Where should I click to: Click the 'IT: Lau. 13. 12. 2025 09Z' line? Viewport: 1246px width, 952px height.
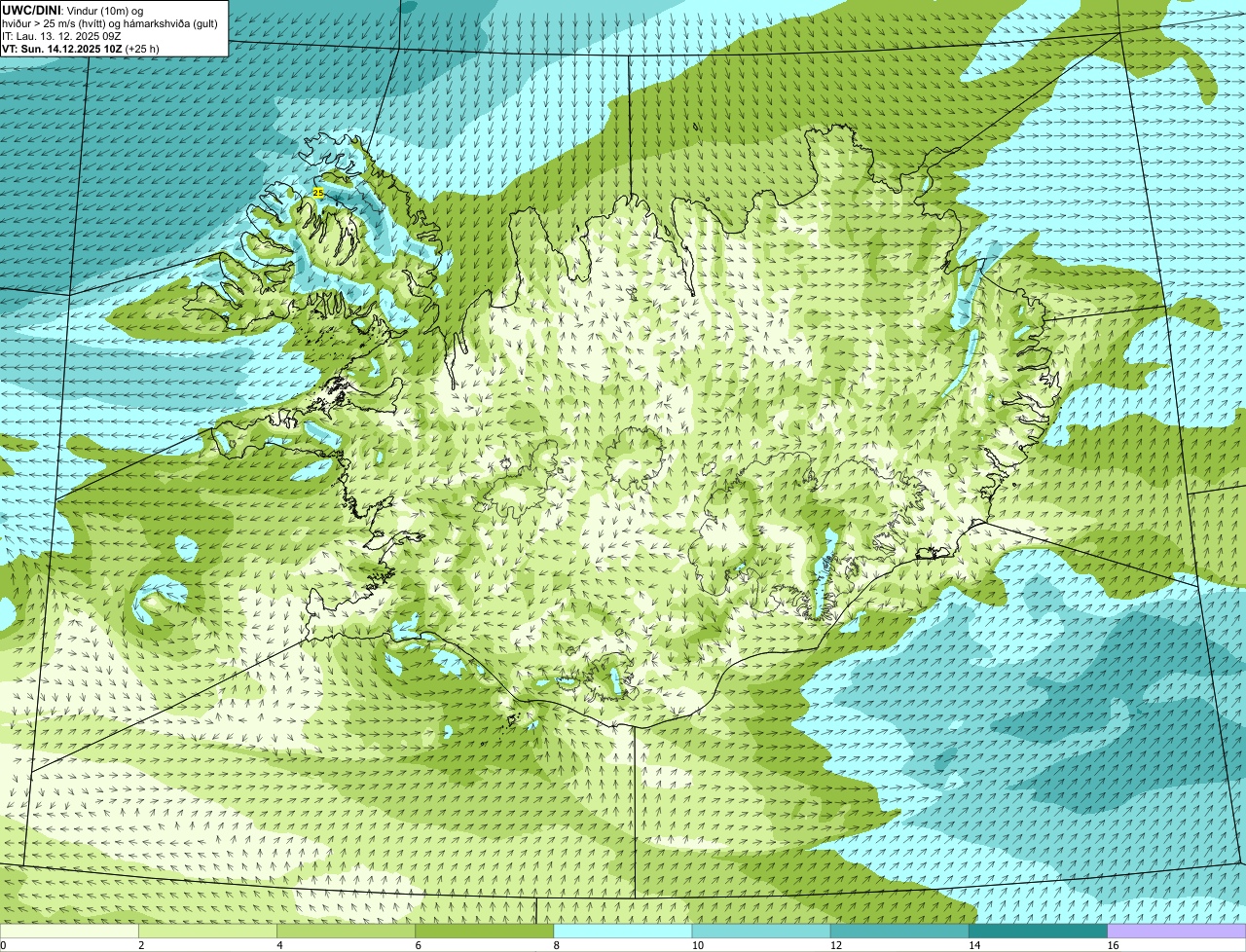point(61,36)
